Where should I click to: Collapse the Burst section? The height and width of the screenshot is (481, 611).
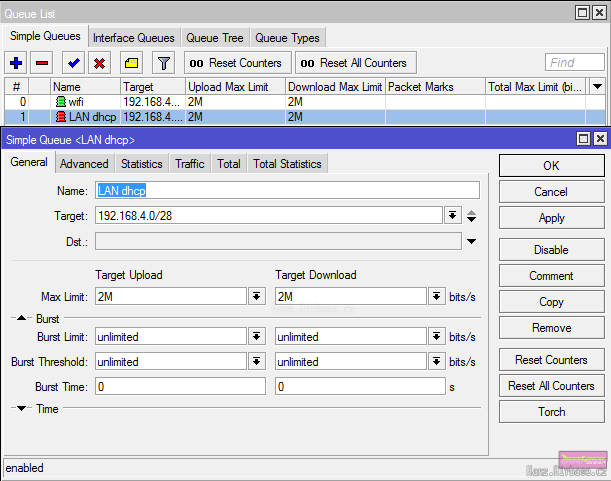pyautogui.click(x=21, y=318)
